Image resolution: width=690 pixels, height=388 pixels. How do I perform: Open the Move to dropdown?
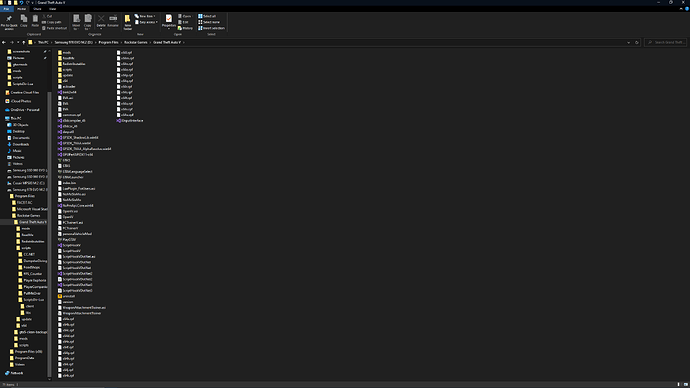click(x=76, y=22)
